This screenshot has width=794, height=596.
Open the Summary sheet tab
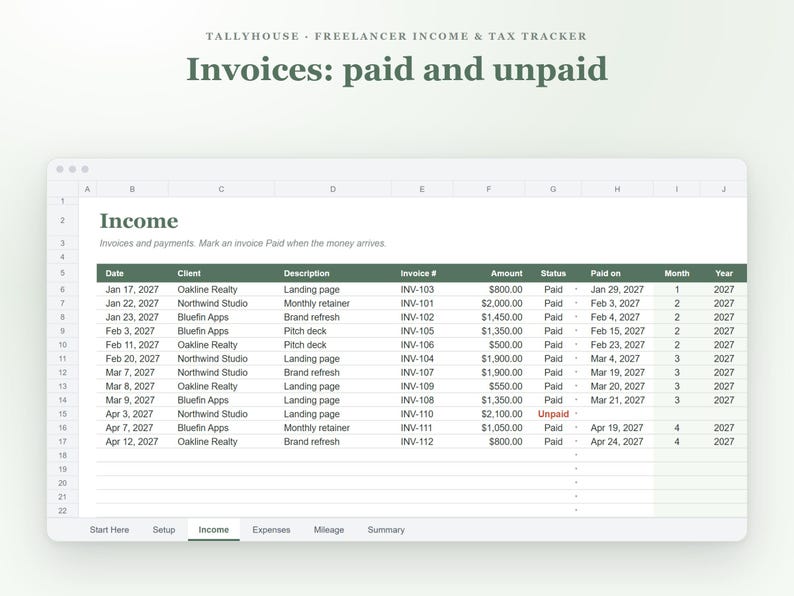tap(386, 530)
